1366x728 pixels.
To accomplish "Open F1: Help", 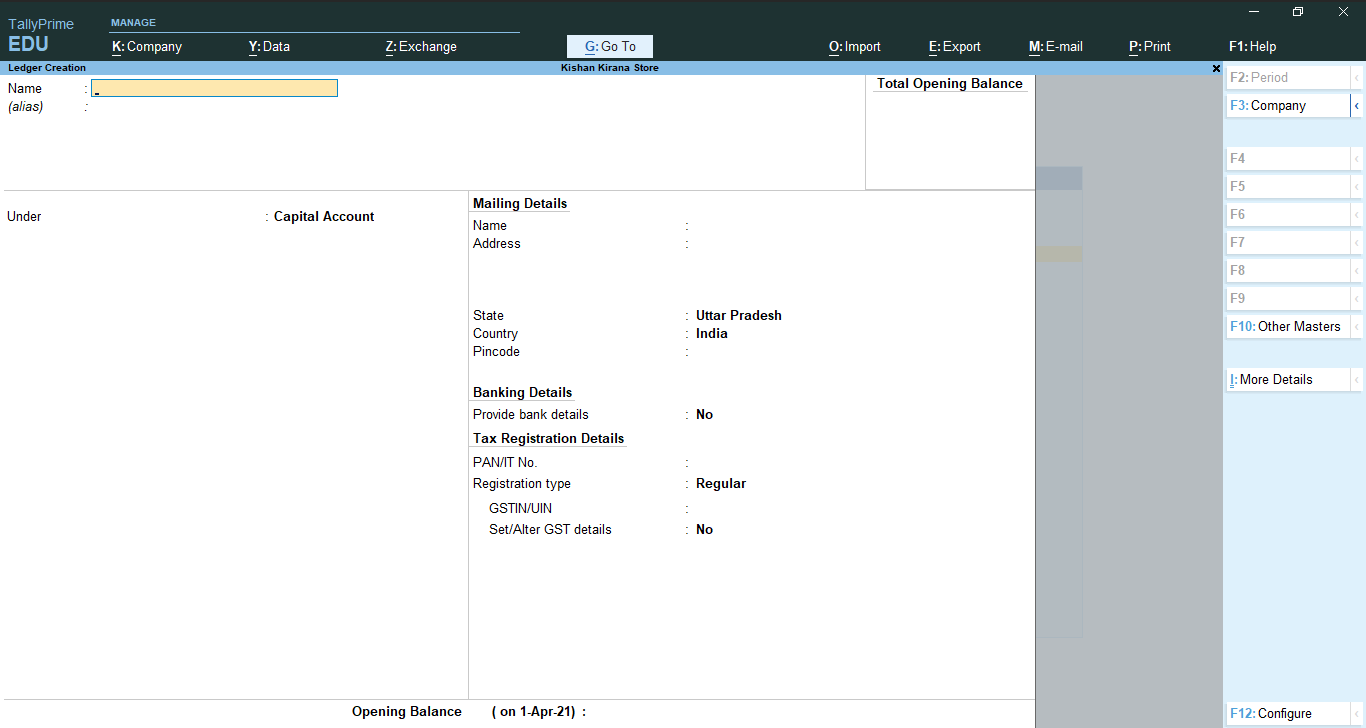I will click(1253, 47).
